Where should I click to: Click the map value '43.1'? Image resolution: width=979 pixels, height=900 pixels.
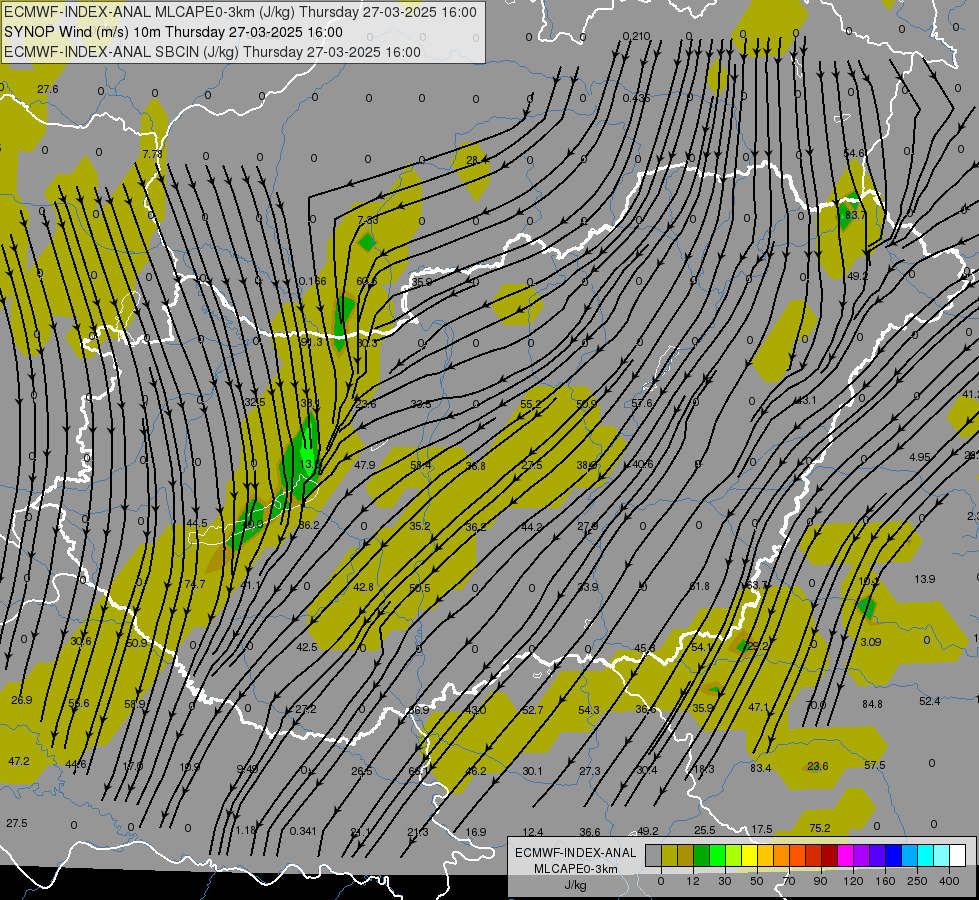pos(805,400)
